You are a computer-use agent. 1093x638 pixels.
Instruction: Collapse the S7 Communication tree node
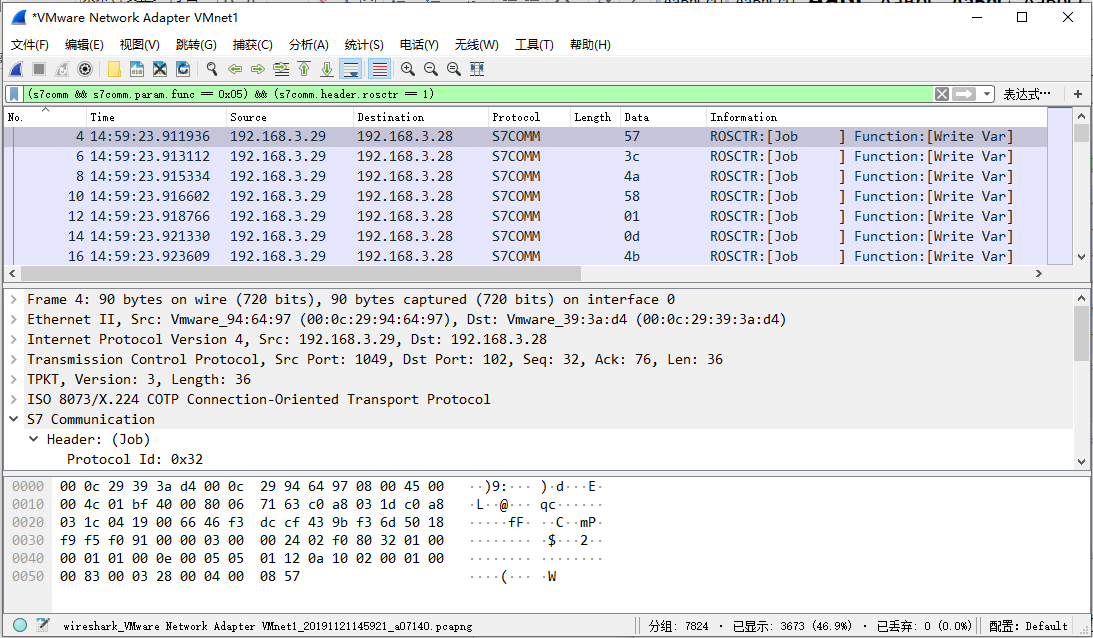(x=13, y=419)
